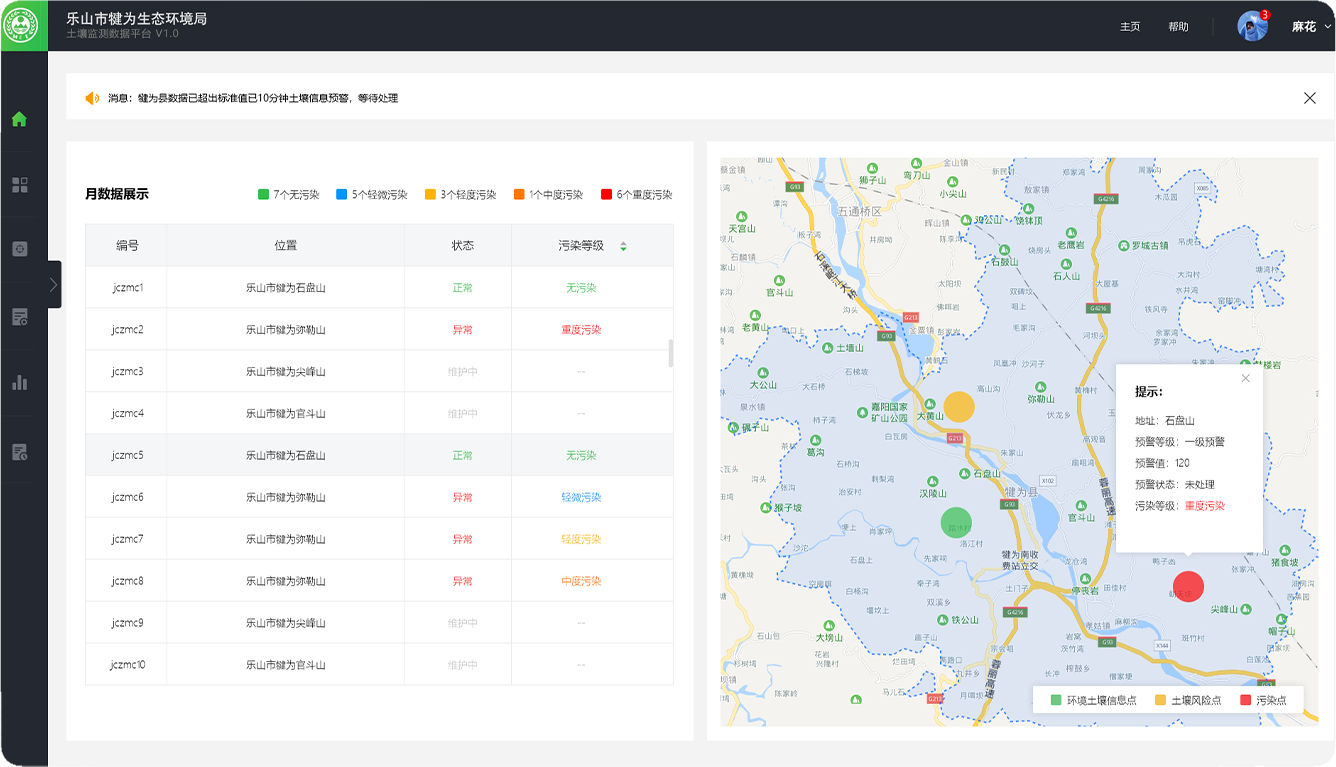Open the user avatar with notification badge
This screenshot has width=1336, height=767.
point(1252,26)
